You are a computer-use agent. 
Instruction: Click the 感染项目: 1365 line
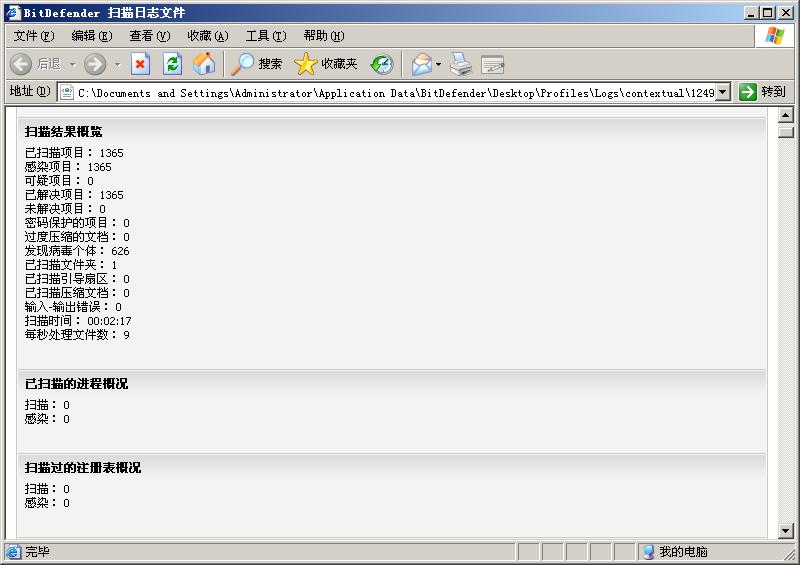(68, 166)
